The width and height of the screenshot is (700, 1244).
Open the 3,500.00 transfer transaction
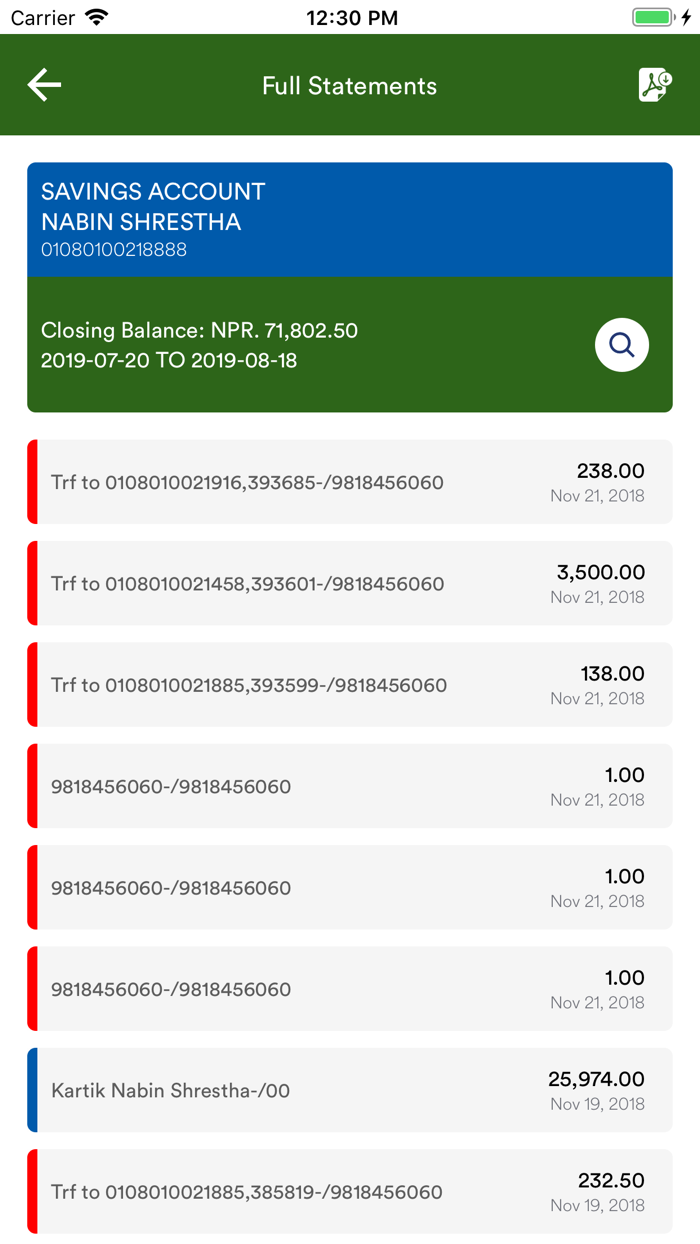pyautogui.click(x=349, y=583)
